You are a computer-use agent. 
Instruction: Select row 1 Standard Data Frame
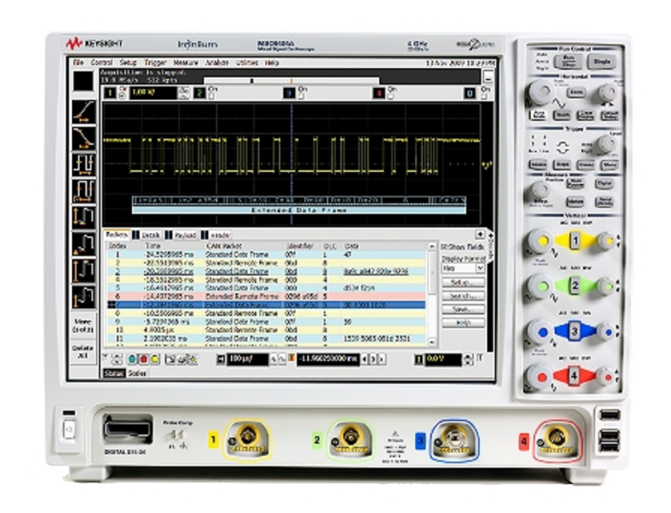coord(266,255)
